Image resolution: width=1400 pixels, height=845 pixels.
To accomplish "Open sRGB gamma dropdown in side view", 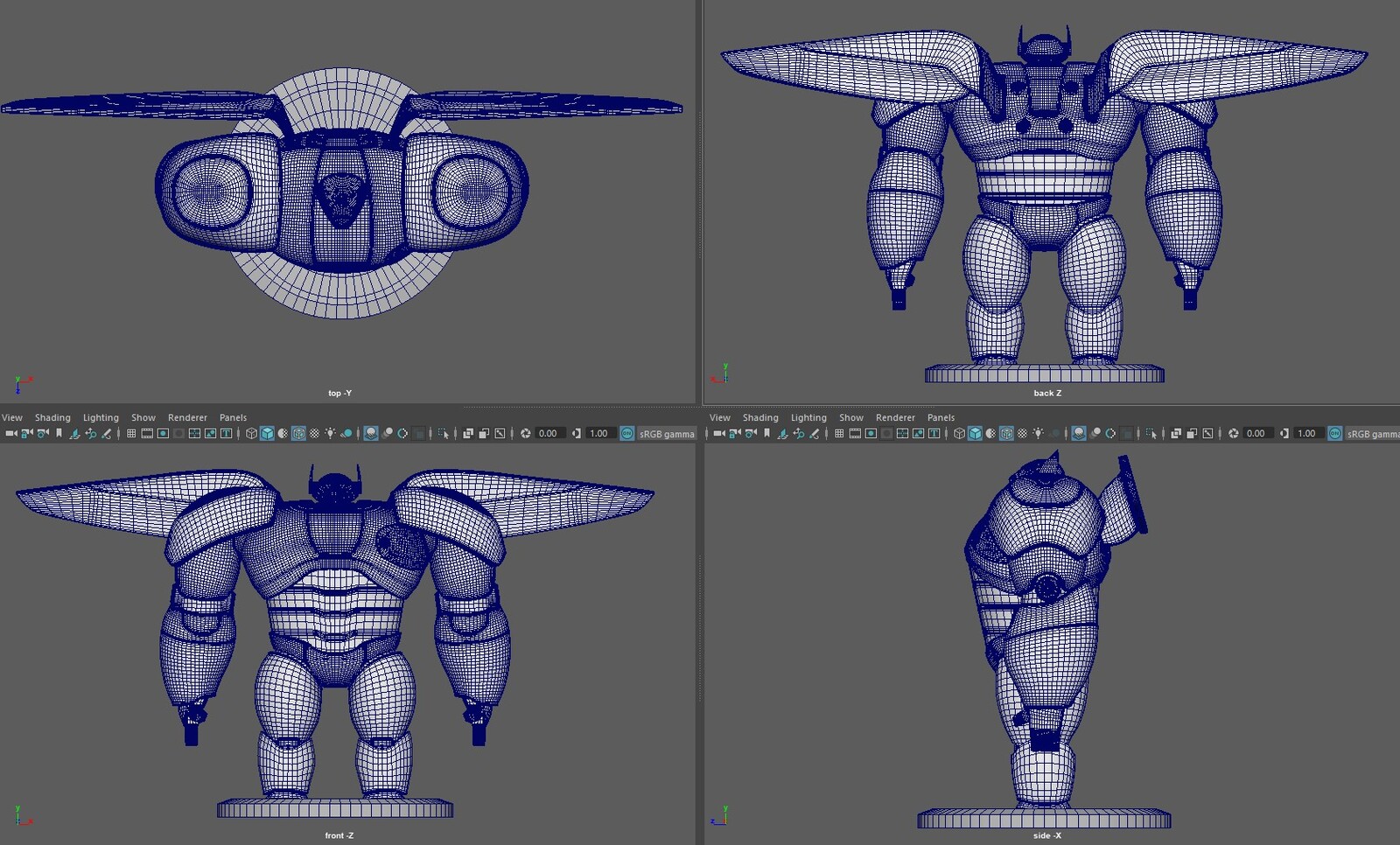I will click(1371, 434).
